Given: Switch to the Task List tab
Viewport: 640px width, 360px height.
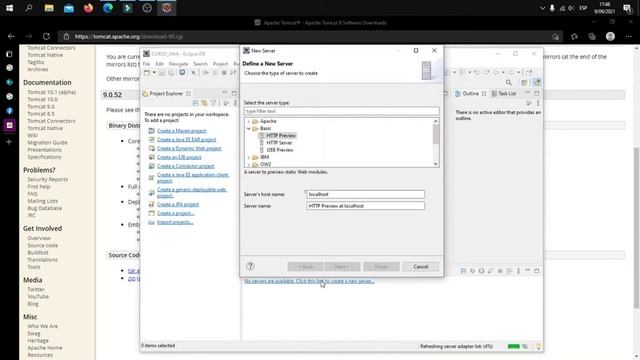Looking at the screenshot, I should click(x=504, y=93).
